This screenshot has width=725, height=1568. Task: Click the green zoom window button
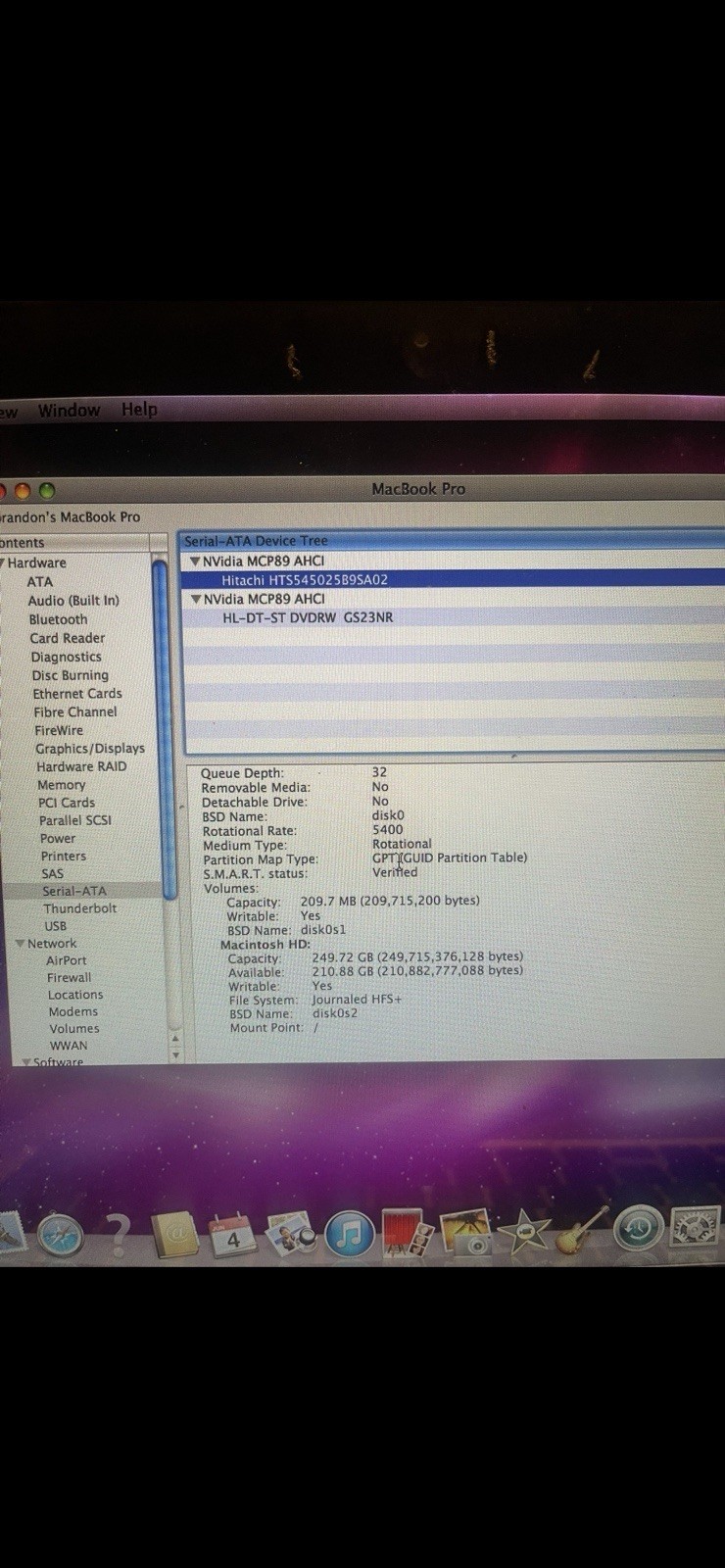[x=47, y=490]
